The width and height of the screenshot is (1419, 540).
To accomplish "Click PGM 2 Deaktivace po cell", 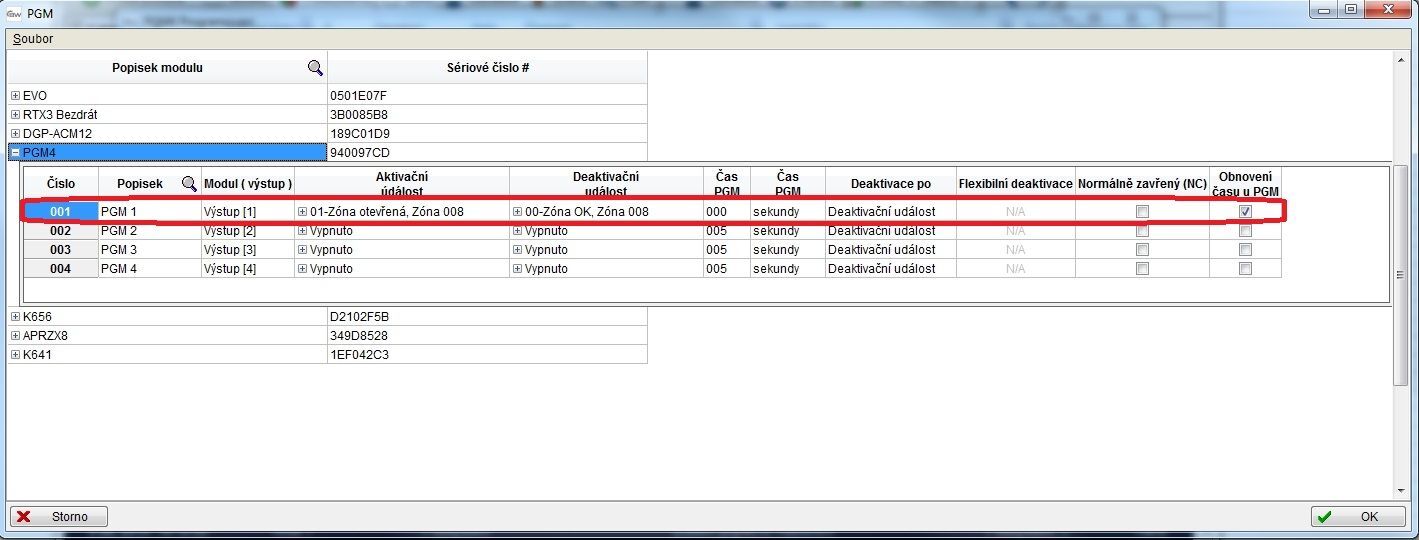I will coord(889,231).
